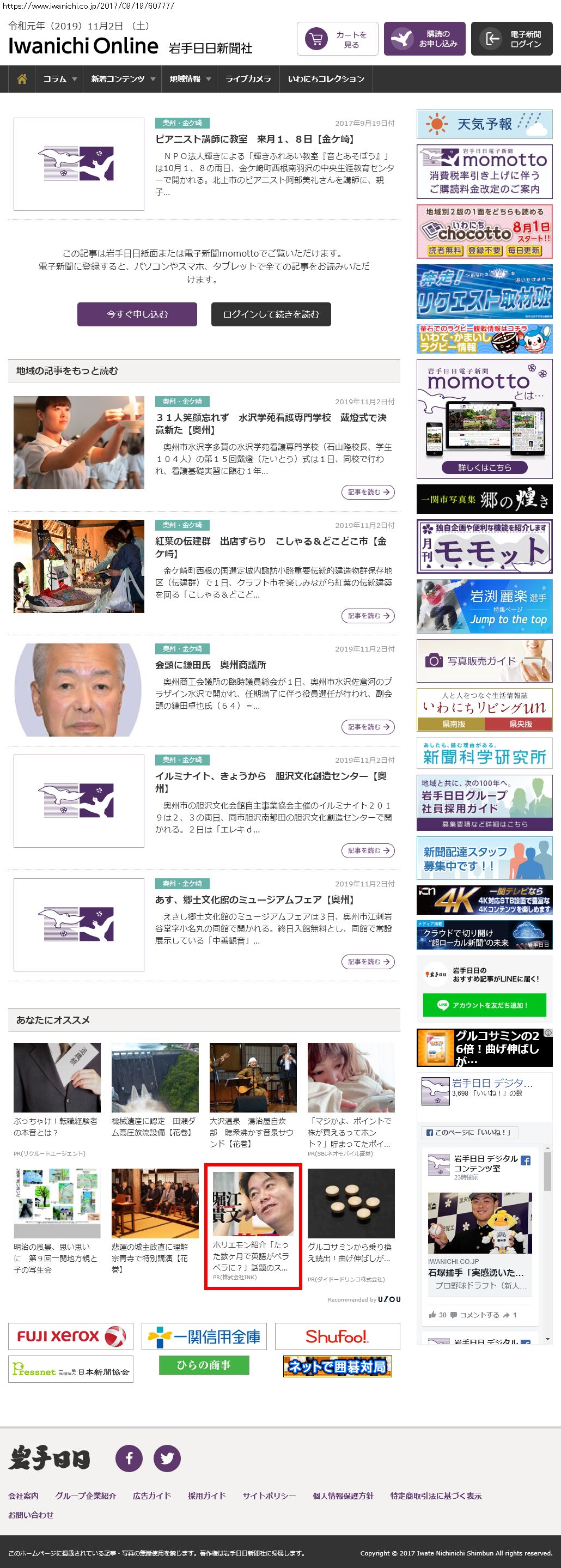The height and width of the screenshot is (1568, 561).
Task: Open the shopping cart button
Action: pos(338,39)
